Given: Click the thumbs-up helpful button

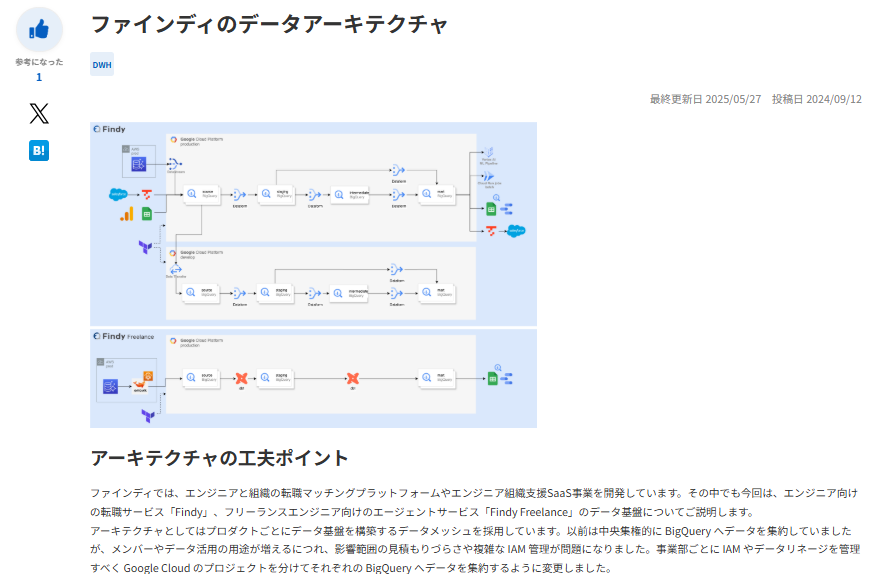Looking at the screenshot, I should (x=39, y=30).
